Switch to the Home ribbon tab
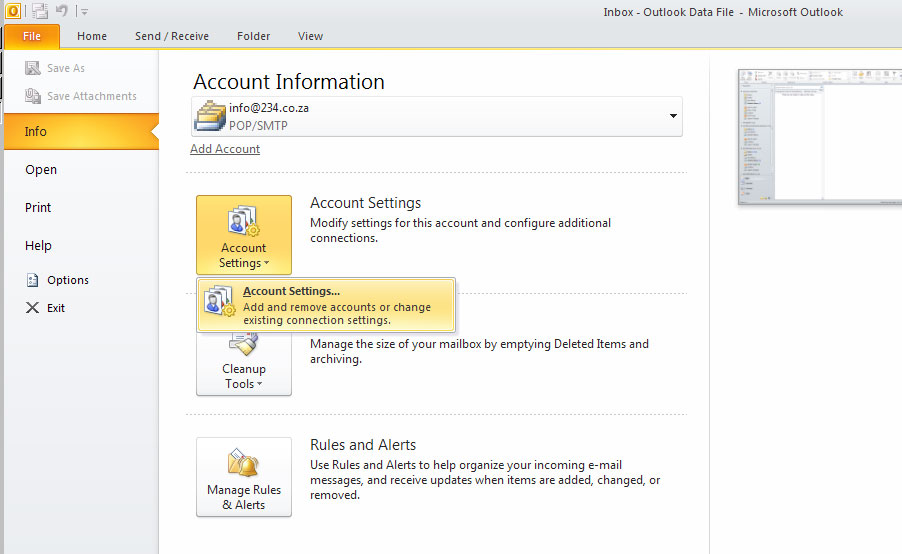 tap(92, 36)
